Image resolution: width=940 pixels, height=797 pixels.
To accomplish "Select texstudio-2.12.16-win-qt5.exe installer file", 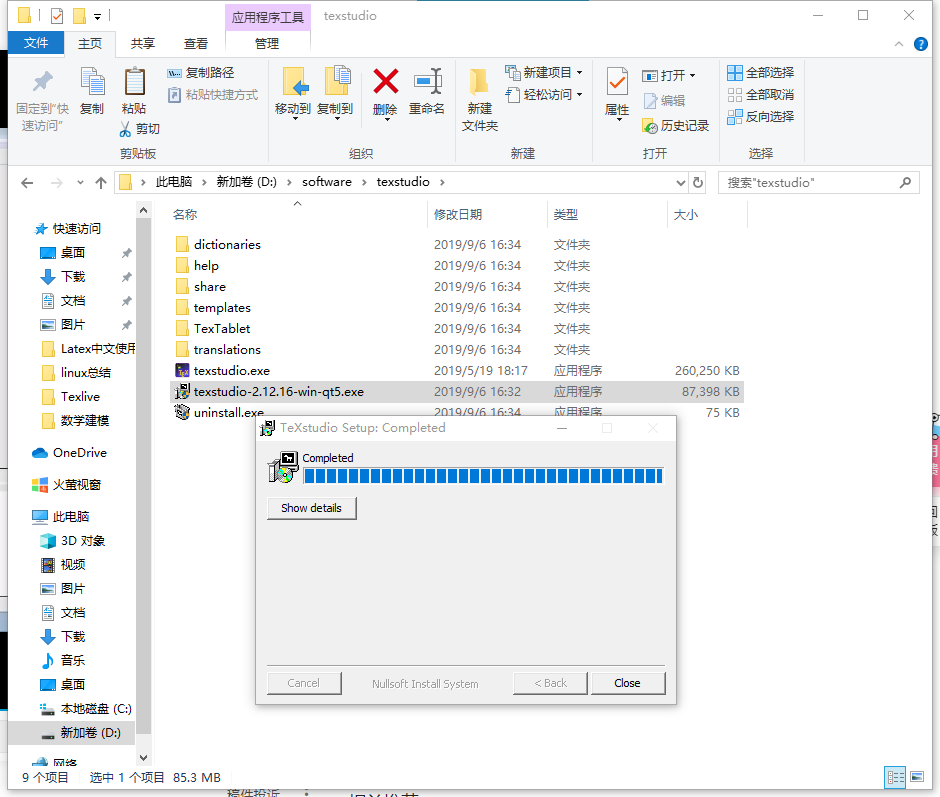I will (457, 392).
